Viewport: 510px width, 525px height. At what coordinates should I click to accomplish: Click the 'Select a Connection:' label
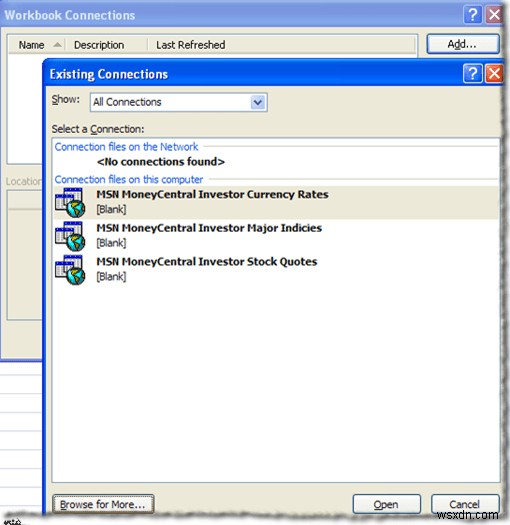click(x=98, y=129)
